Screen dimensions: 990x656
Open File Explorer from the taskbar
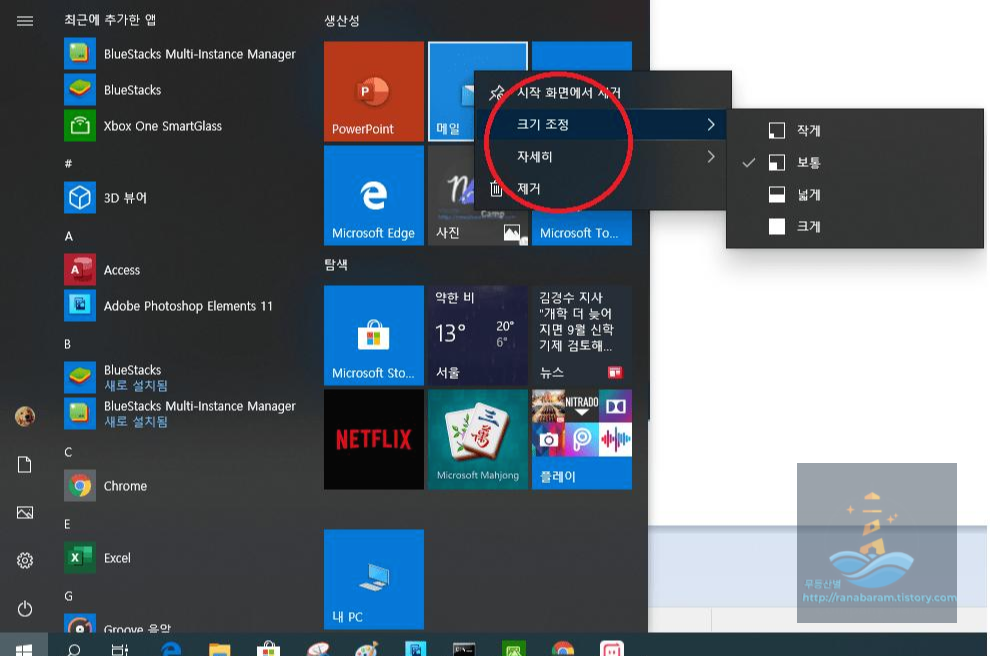(x=220, y=648)
